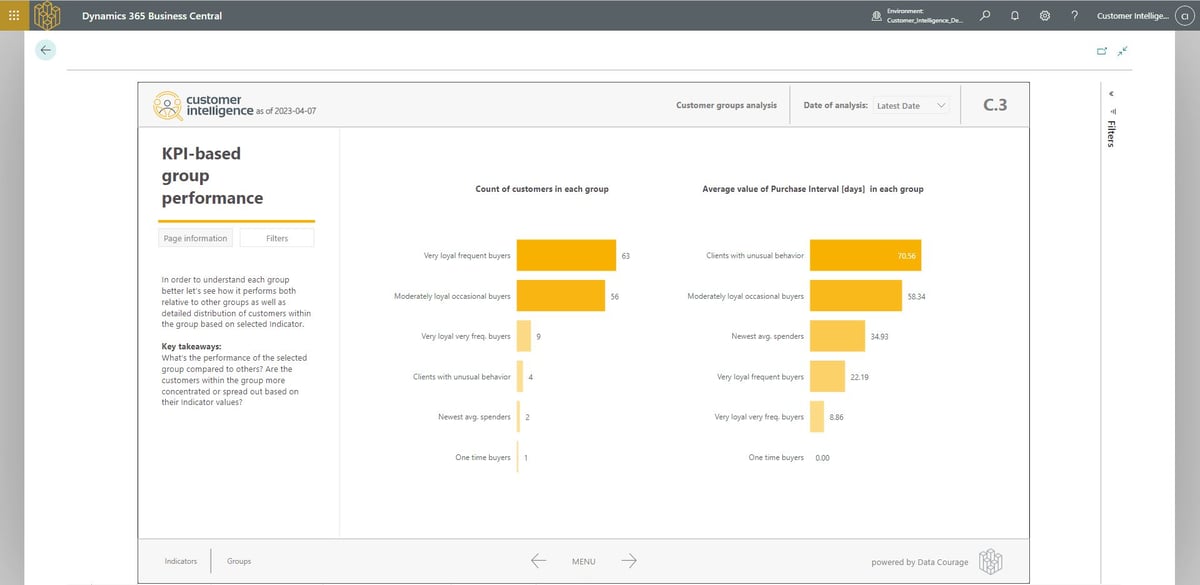The height and width of the screenshot is (585, 1200).
Task: Go to the previous report page arrow
Action: (538, 561)
